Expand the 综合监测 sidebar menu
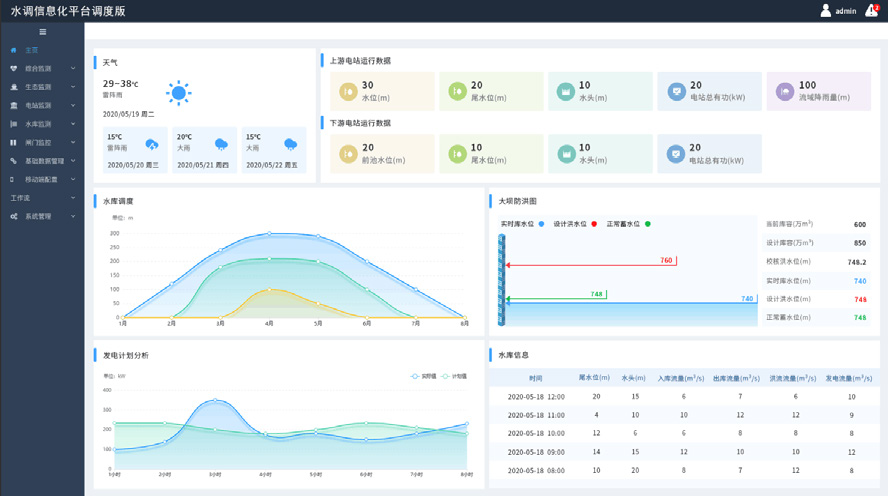 [42, 68]
